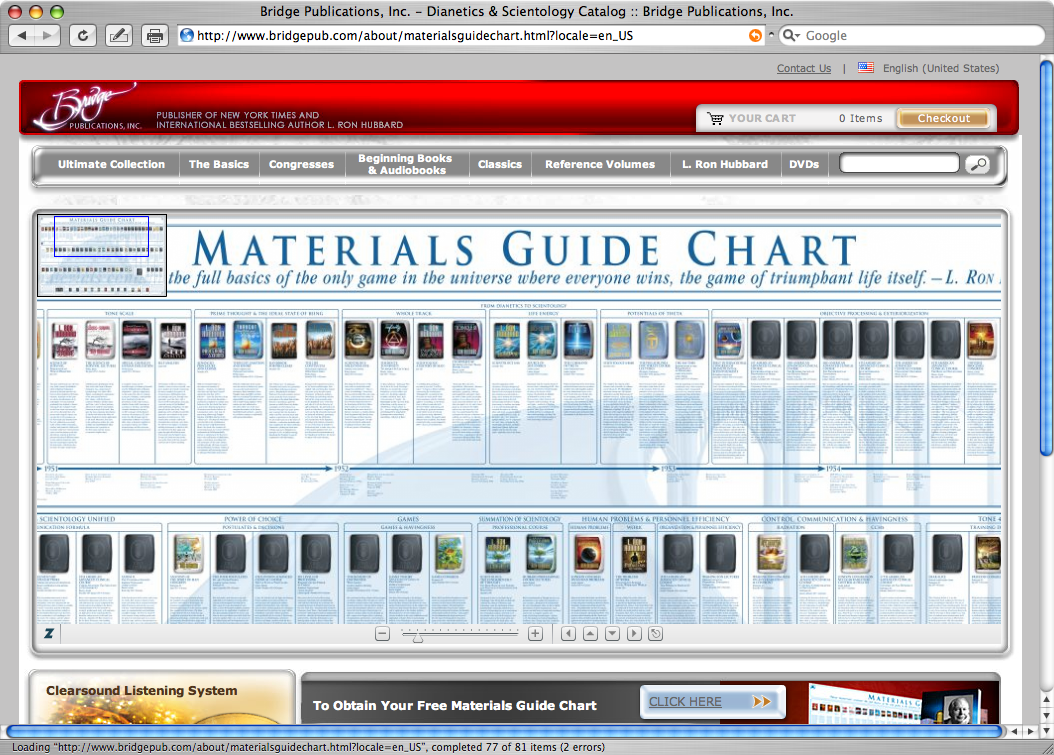Screen dimensions: 1054x755
Task: Open the Google search magnifier dropdown
Action: [x=791, y=36]
